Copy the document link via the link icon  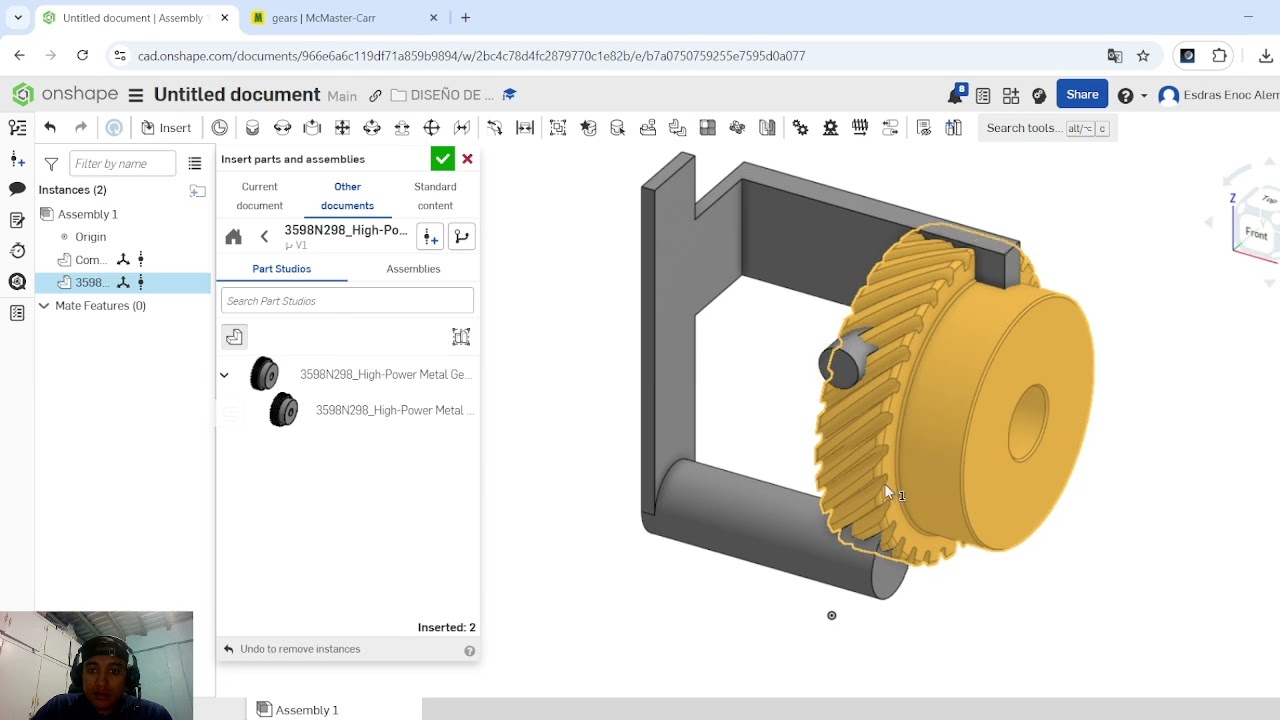pos(375,95)
